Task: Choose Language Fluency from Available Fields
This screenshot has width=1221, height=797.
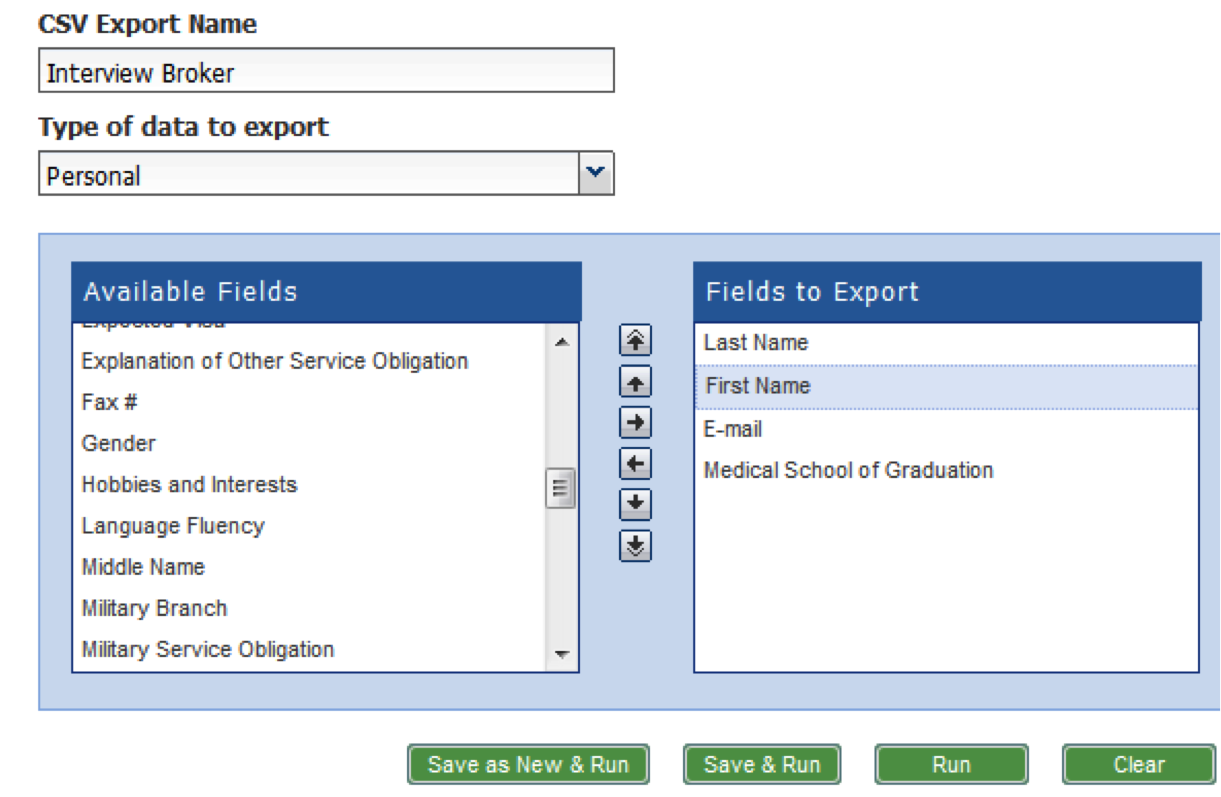Action: coord(173,526)
